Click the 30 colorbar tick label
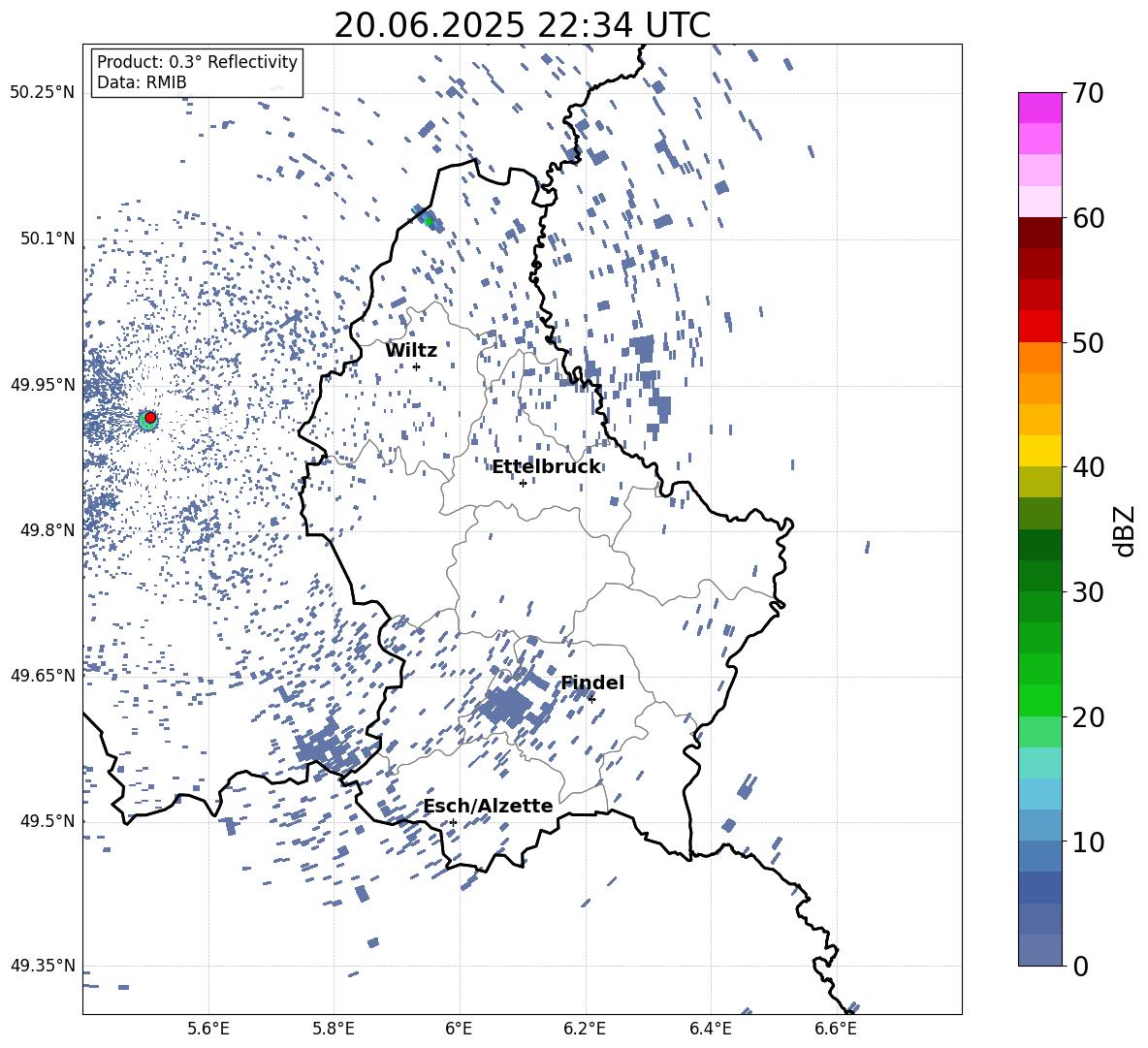Image resolution: width=1148 pixels, height=1048 pixels. [x=1088, y=592]
